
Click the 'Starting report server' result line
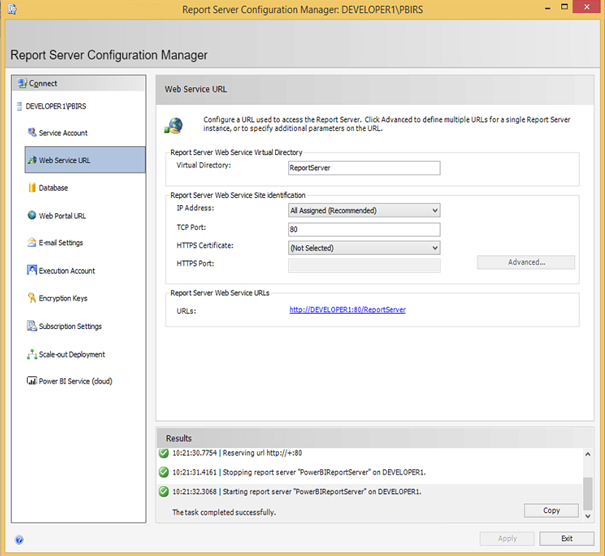tap(297, 492)
